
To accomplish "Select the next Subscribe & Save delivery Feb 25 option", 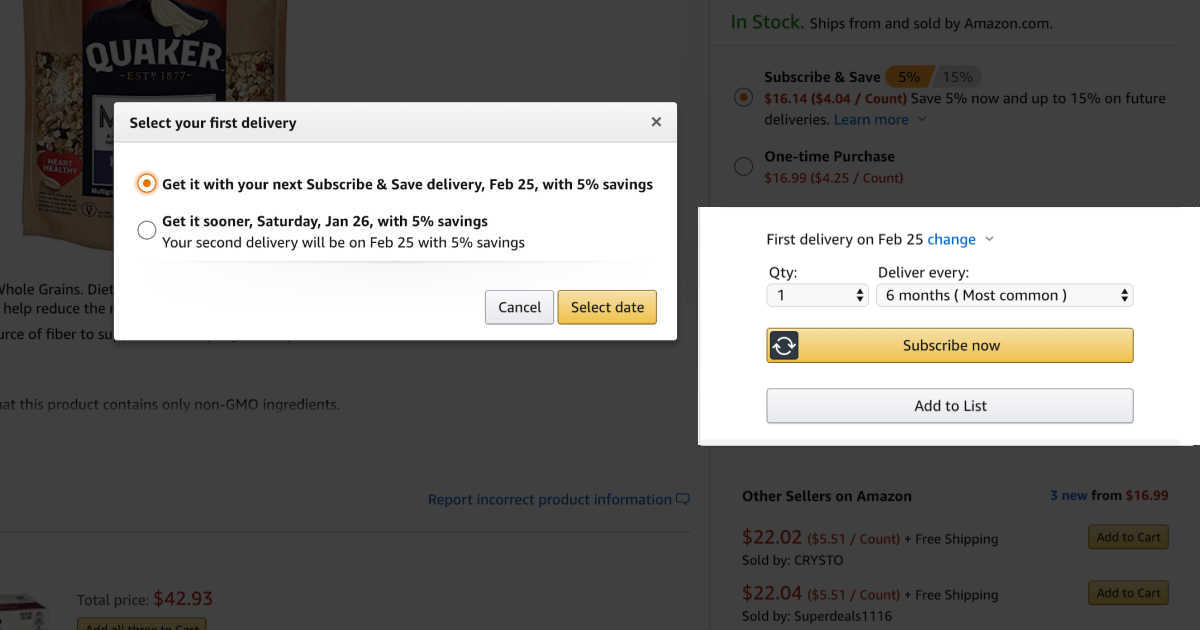I will (147, 184).
